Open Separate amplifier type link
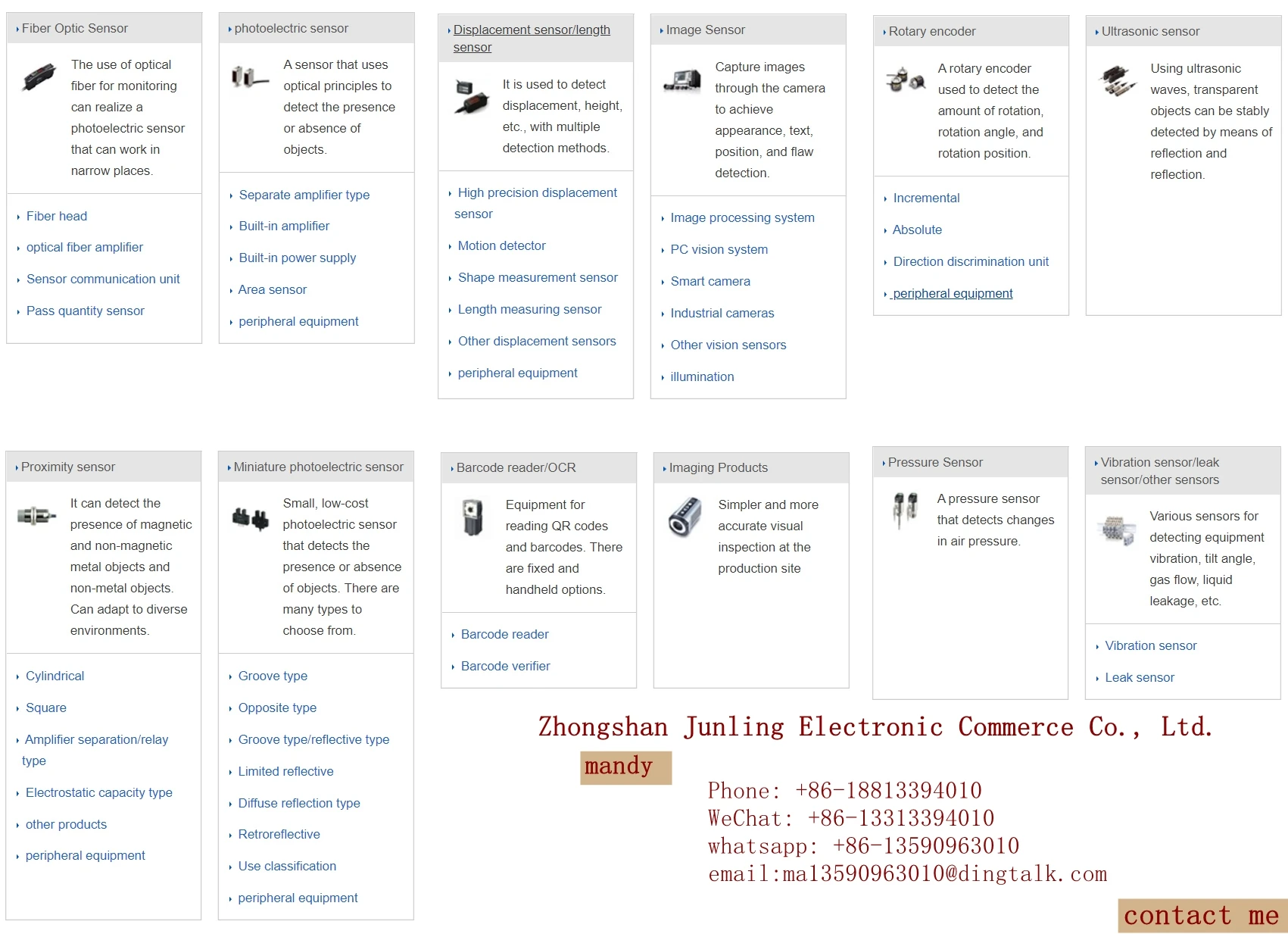The height and width of the screenshot is (934, 1288). coord(304,195)
